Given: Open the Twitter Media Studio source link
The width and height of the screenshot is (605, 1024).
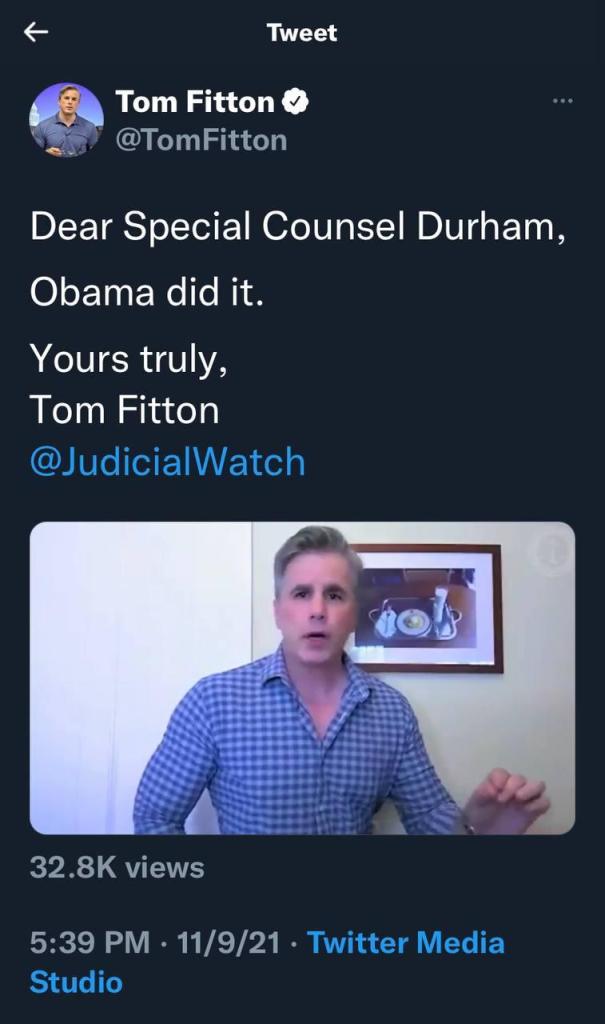Looking at the screenshot, I should 267,962.
